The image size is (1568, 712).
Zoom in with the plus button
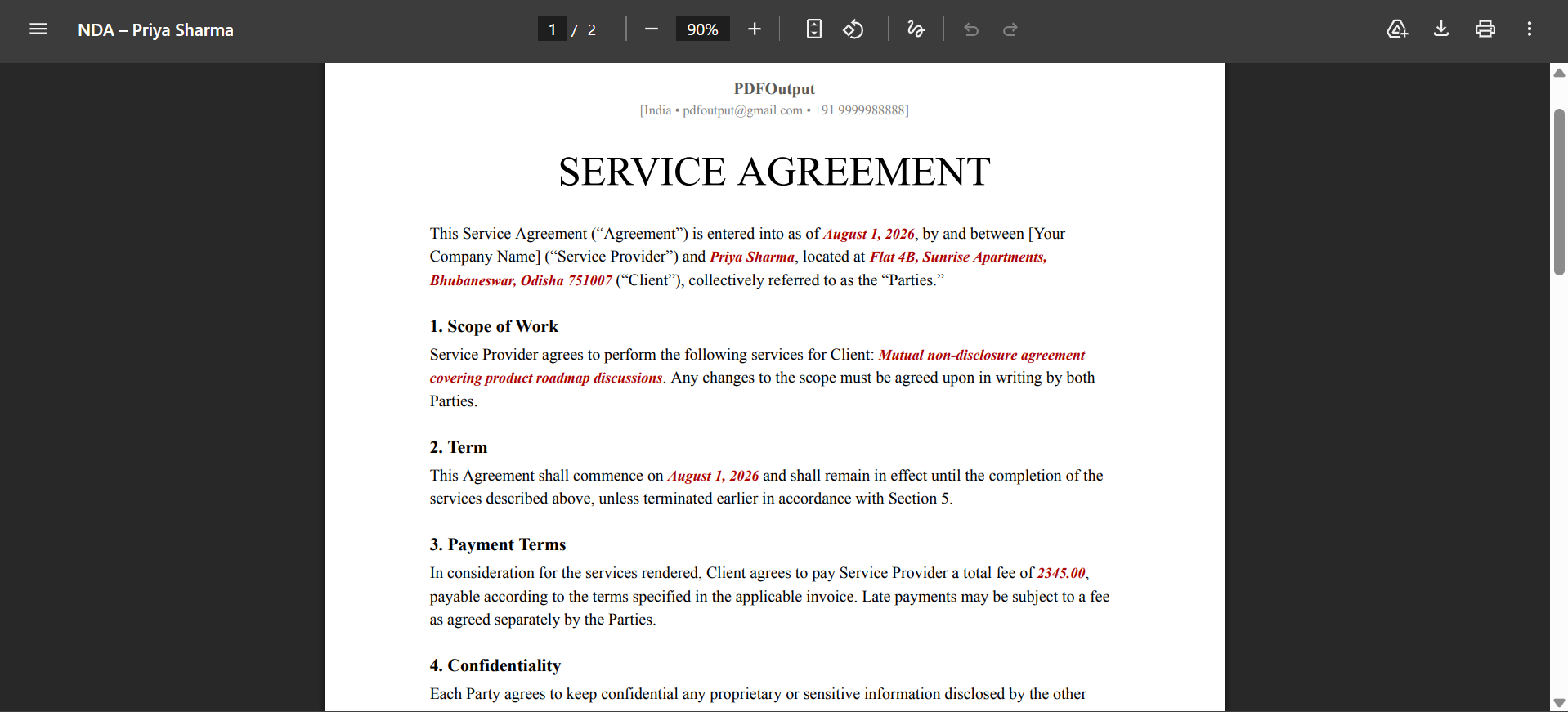tap(755, 29)
